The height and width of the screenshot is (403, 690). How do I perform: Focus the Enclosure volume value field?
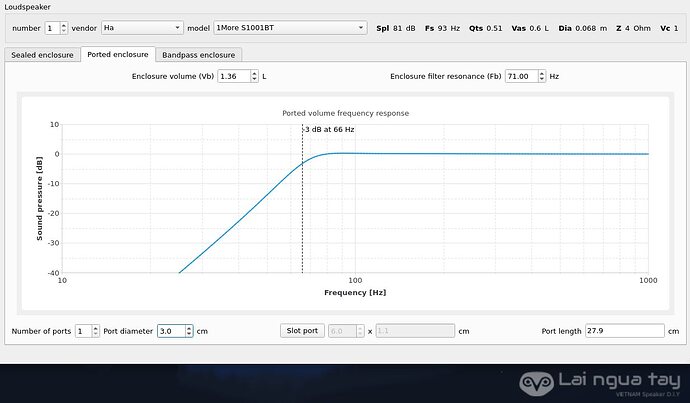point(232,76)
